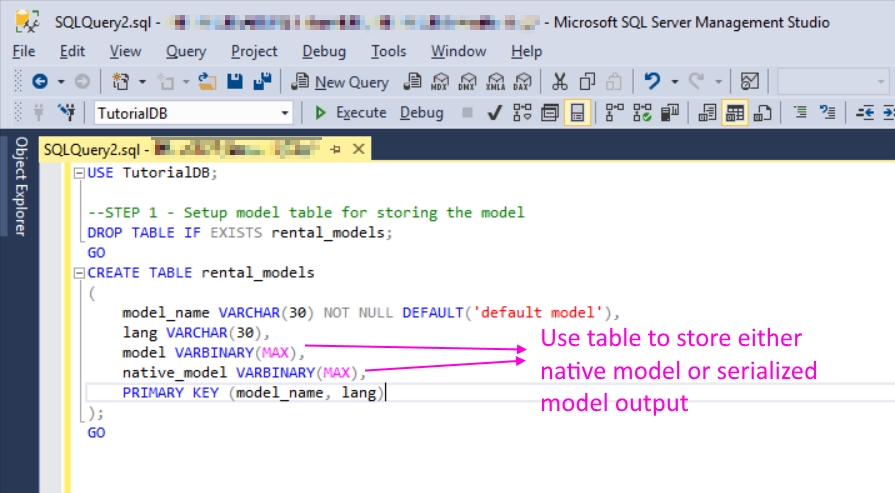The image size is (895, 493).
Task: Click the Open File folder icon
Action: [207, 82]
